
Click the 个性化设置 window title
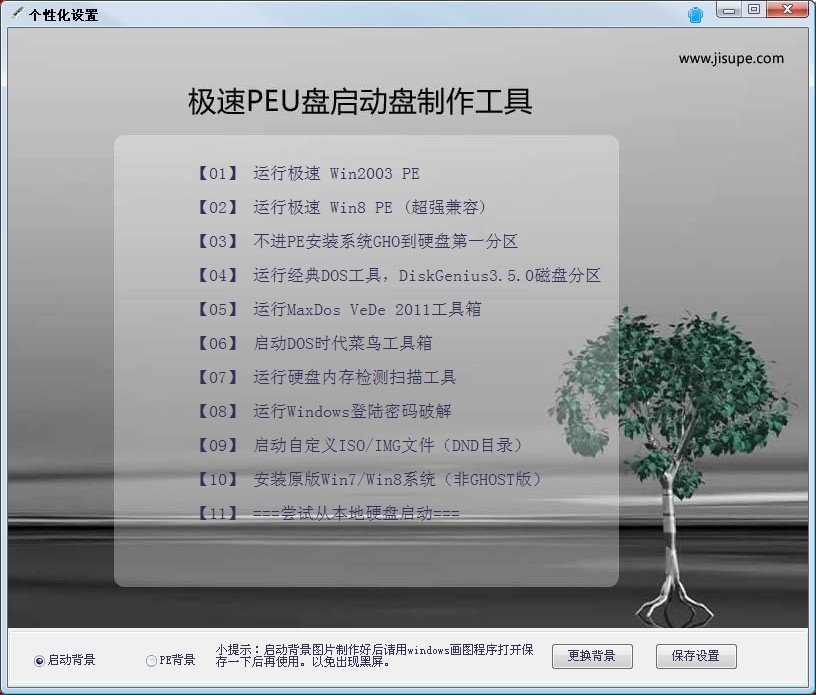pyautogui.click(x=63, y=15)
